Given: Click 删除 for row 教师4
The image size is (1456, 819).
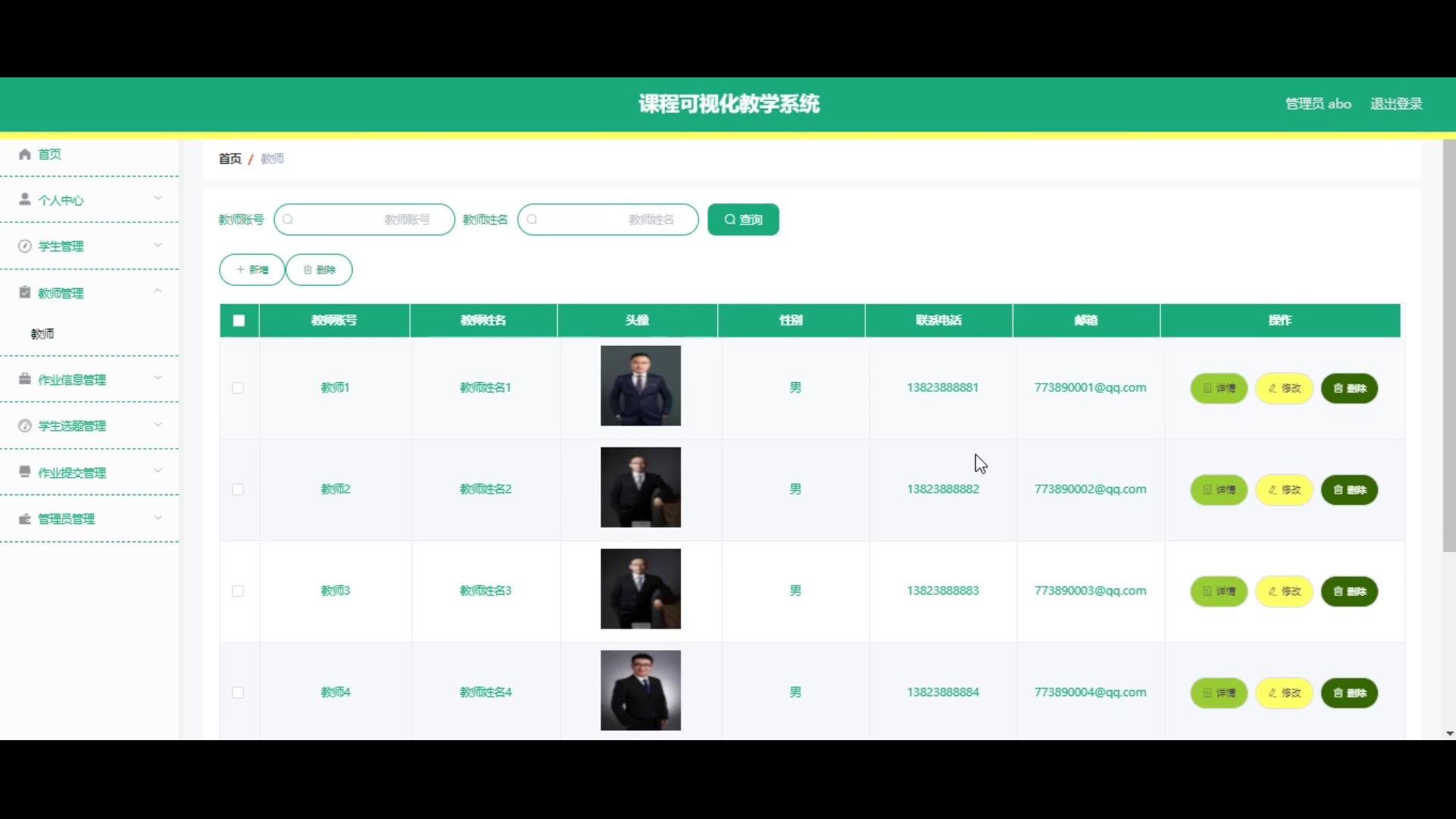Looking at the screenshot, I should click(1350, 693).
